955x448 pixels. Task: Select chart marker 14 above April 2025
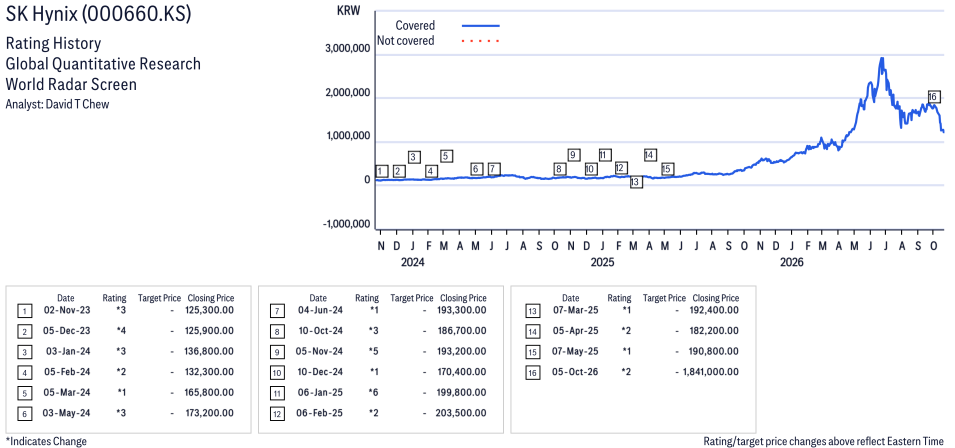[649, 155]
